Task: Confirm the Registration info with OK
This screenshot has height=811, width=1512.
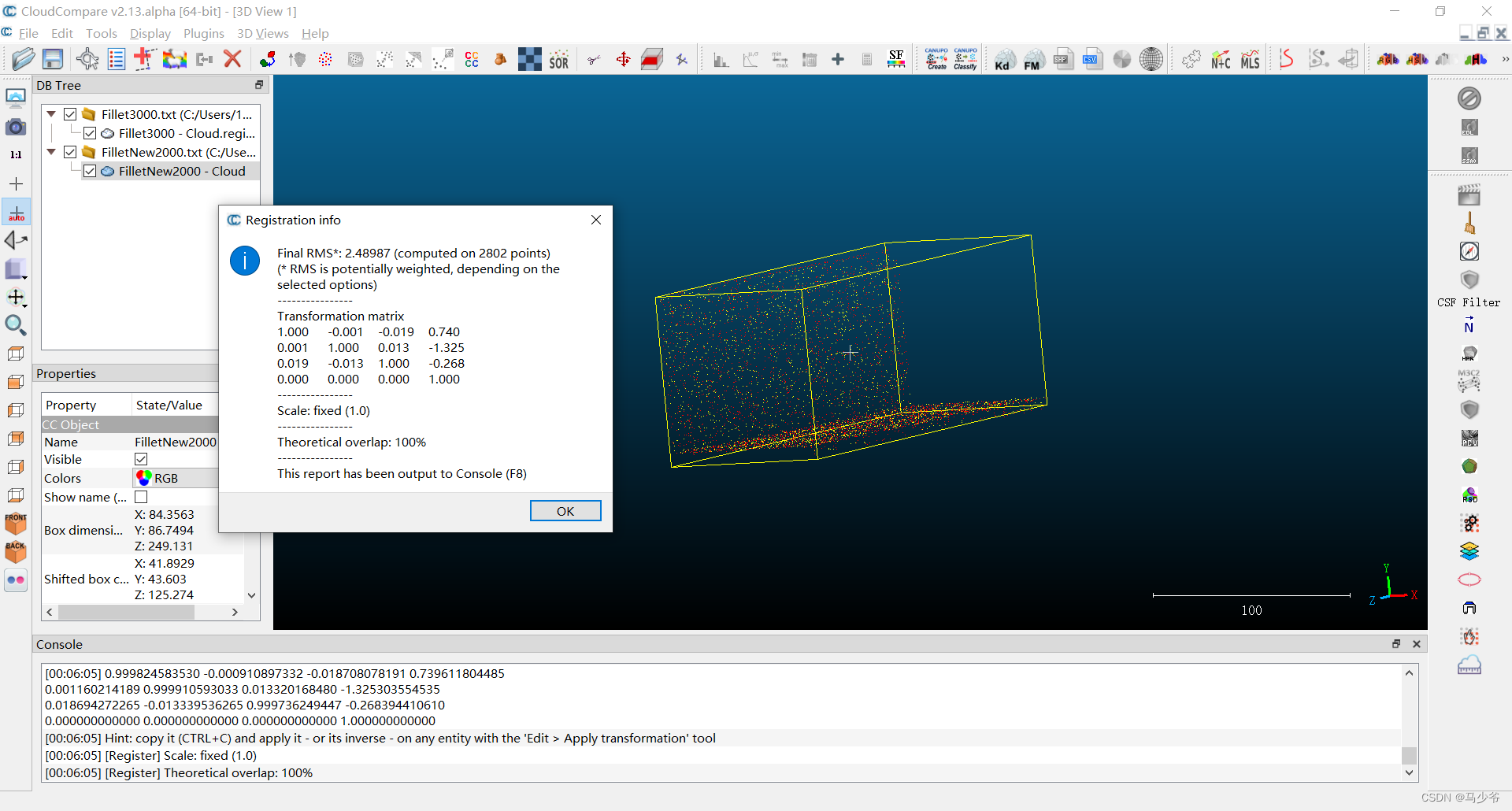Action: point(565,510)
